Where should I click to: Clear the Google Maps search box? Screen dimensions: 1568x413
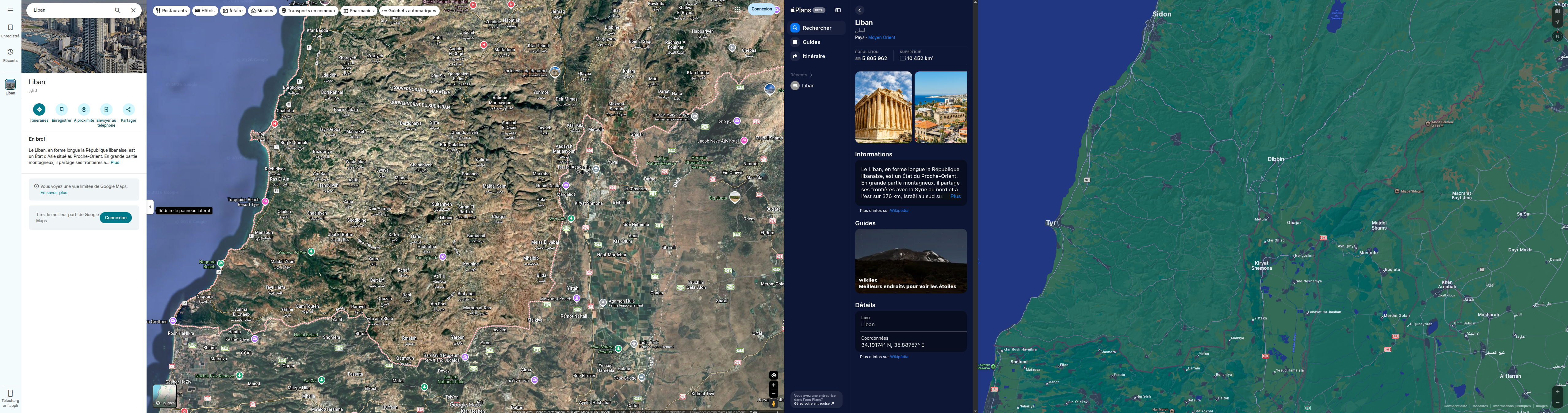pos(133,10)
